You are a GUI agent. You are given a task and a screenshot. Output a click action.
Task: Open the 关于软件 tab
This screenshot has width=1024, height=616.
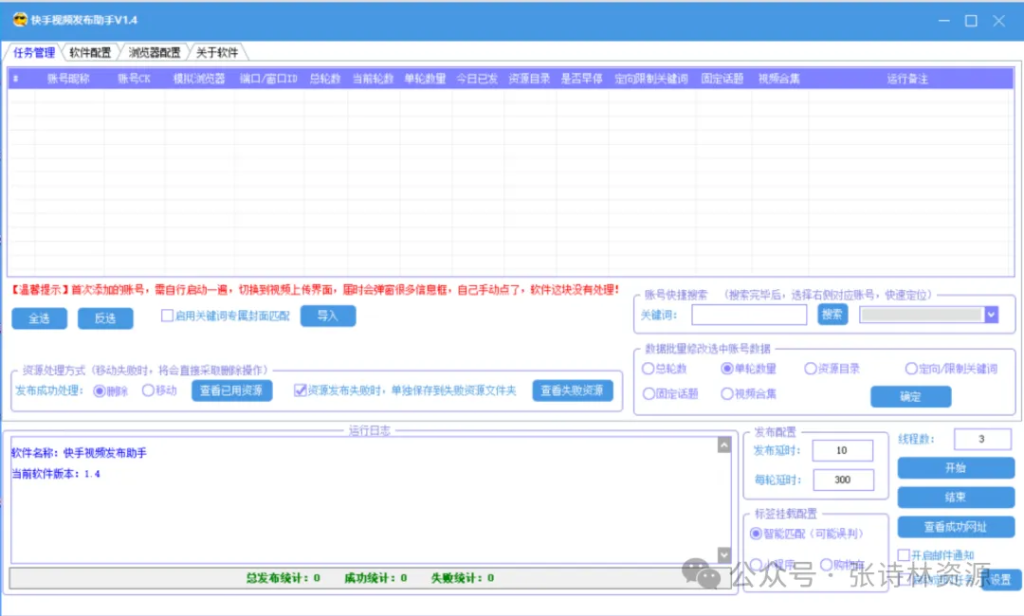point(217,52)
